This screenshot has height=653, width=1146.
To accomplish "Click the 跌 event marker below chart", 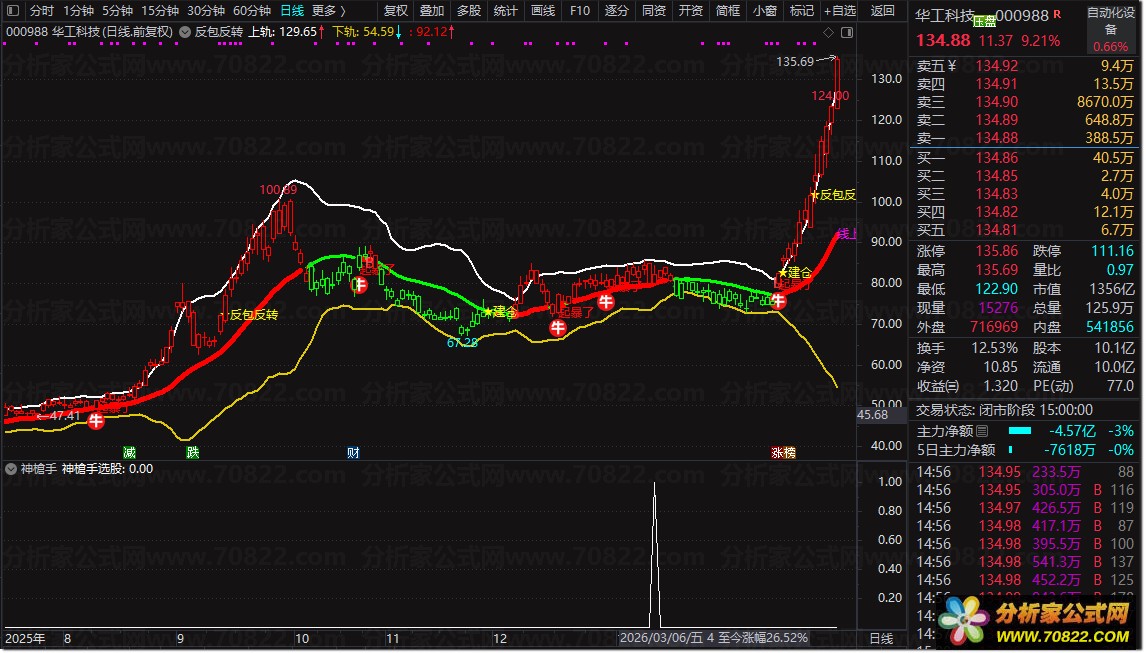I will point(192,452).
